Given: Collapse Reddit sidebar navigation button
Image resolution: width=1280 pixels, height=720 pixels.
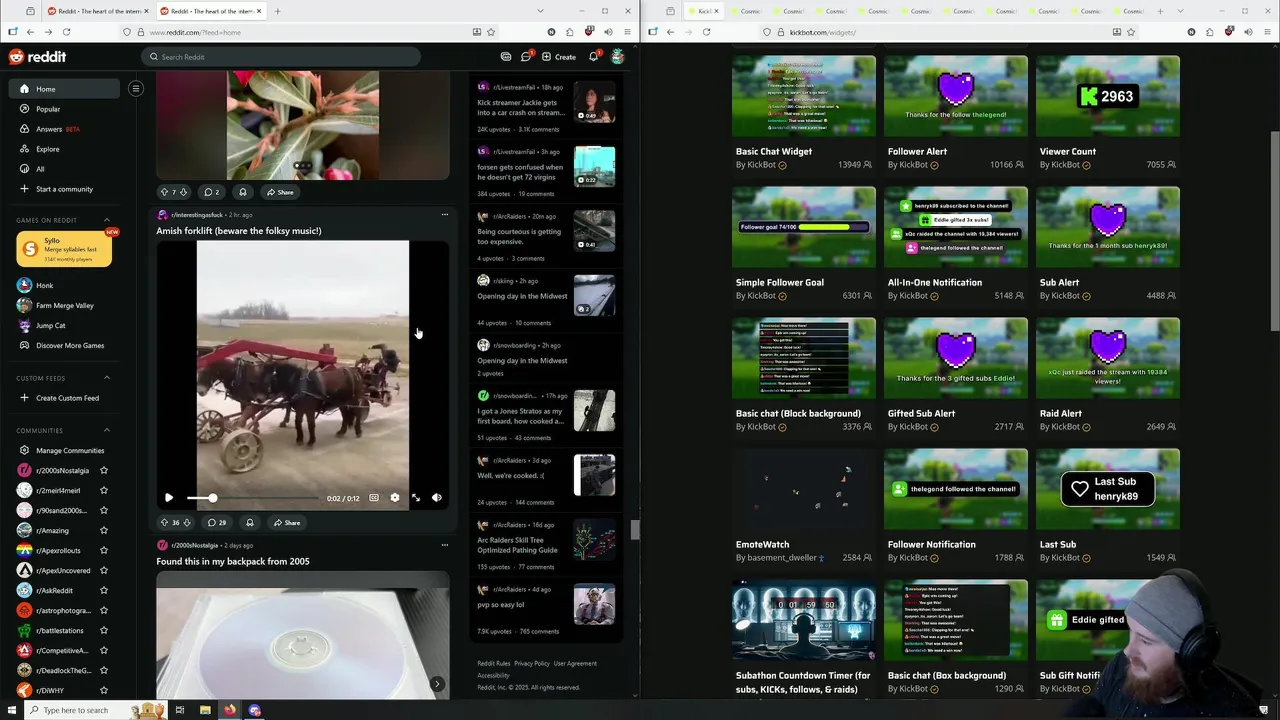Looking at the screenshot, I should tap(136, 89).
